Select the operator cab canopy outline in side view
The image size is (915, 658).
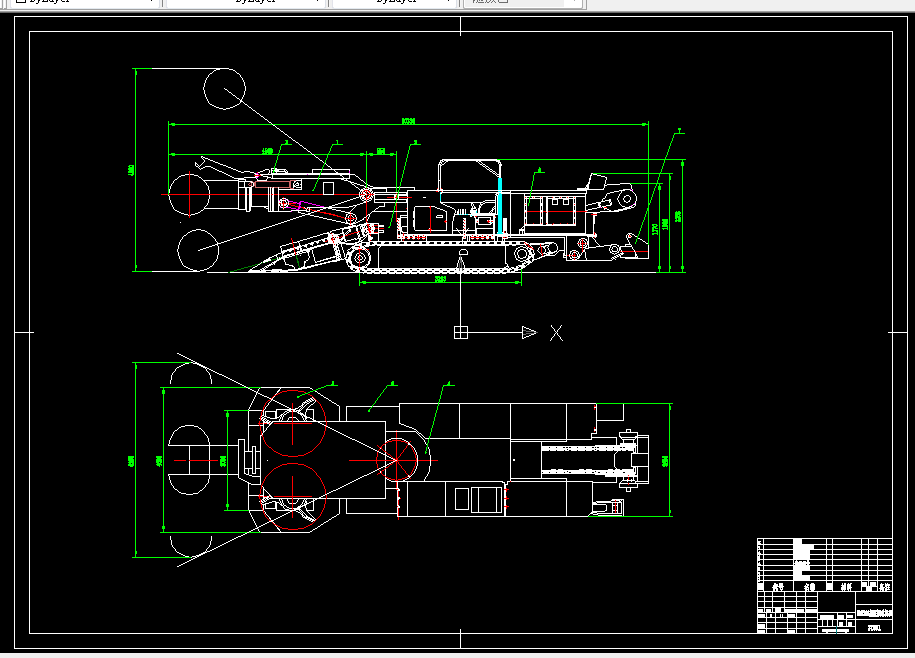pyautogui.click(x=470, y=174)
